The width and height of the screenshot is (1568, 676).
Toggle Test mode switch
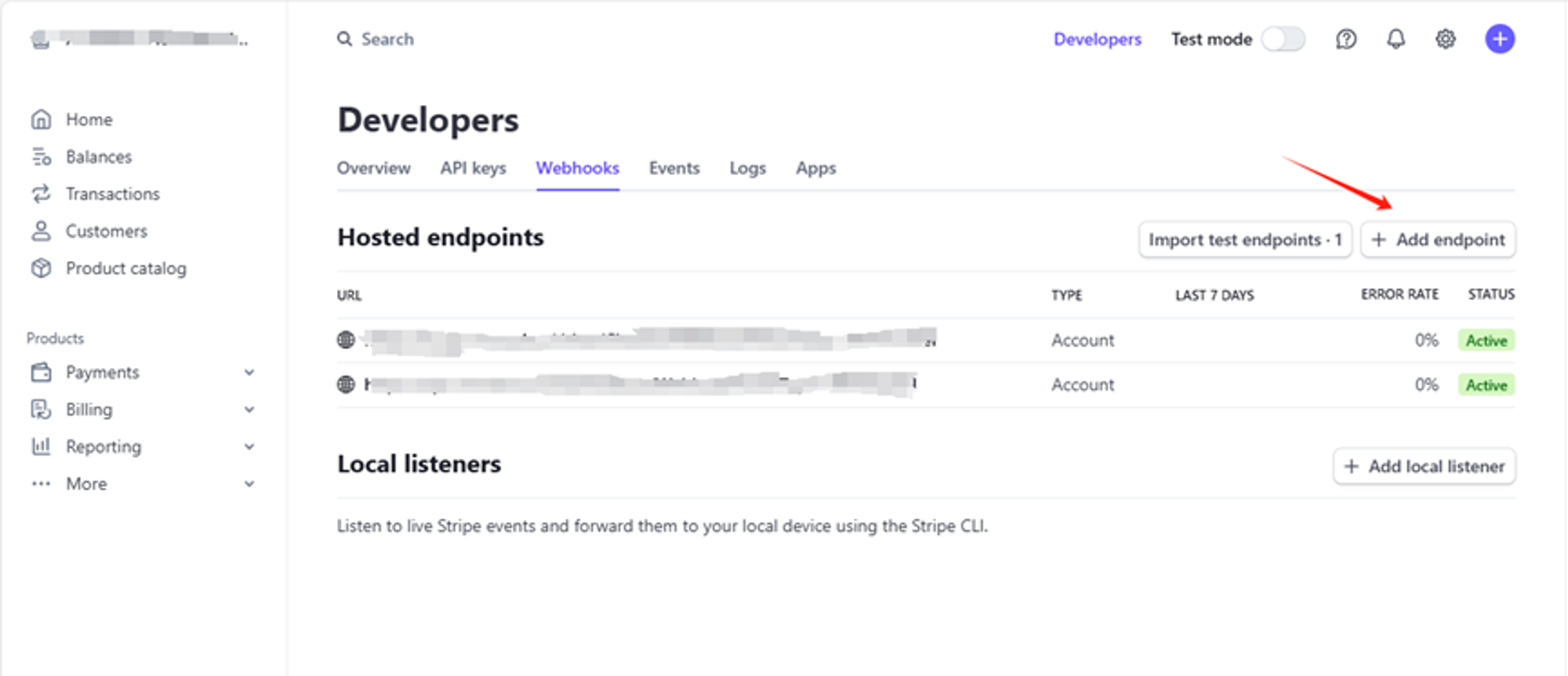click(x=1283, y=39)
